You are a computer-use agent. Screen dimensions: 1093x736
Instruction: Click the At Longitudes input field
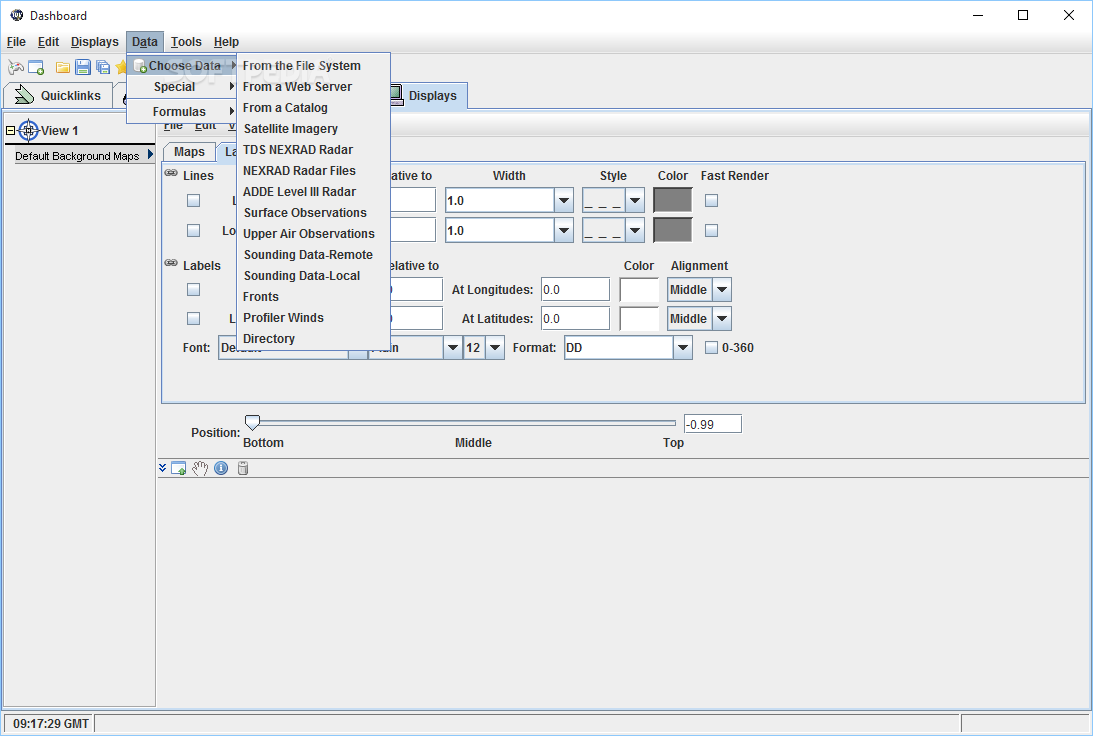(575, 289)
